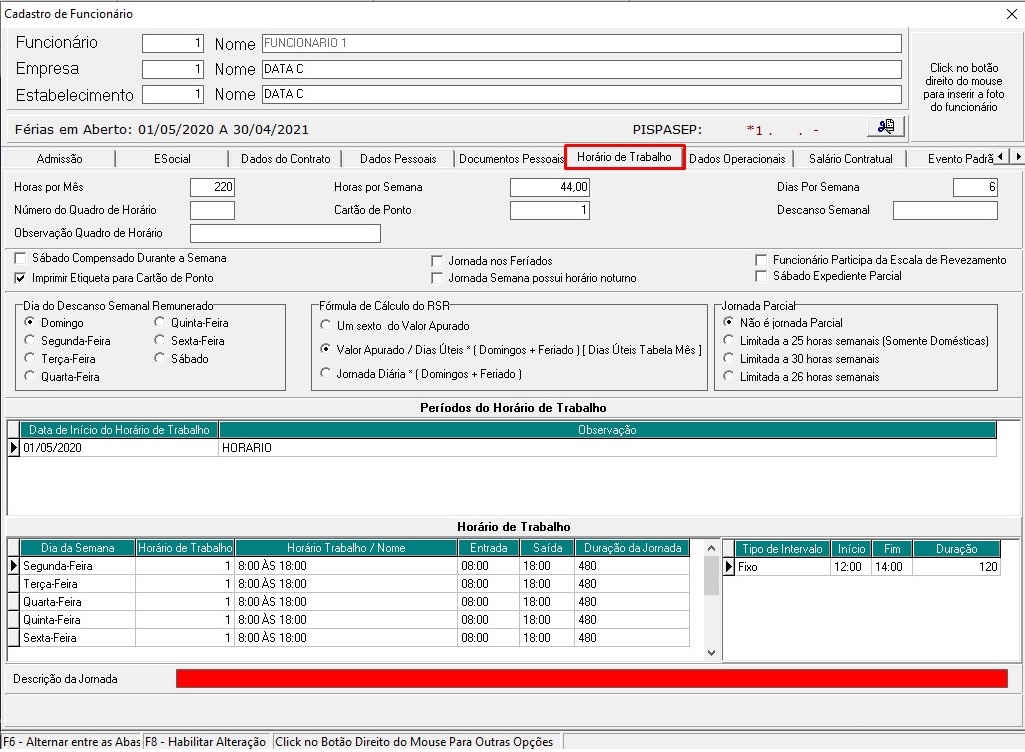Open Dados Operacionais tab
Screen dimensions: 1025x752
737,159
